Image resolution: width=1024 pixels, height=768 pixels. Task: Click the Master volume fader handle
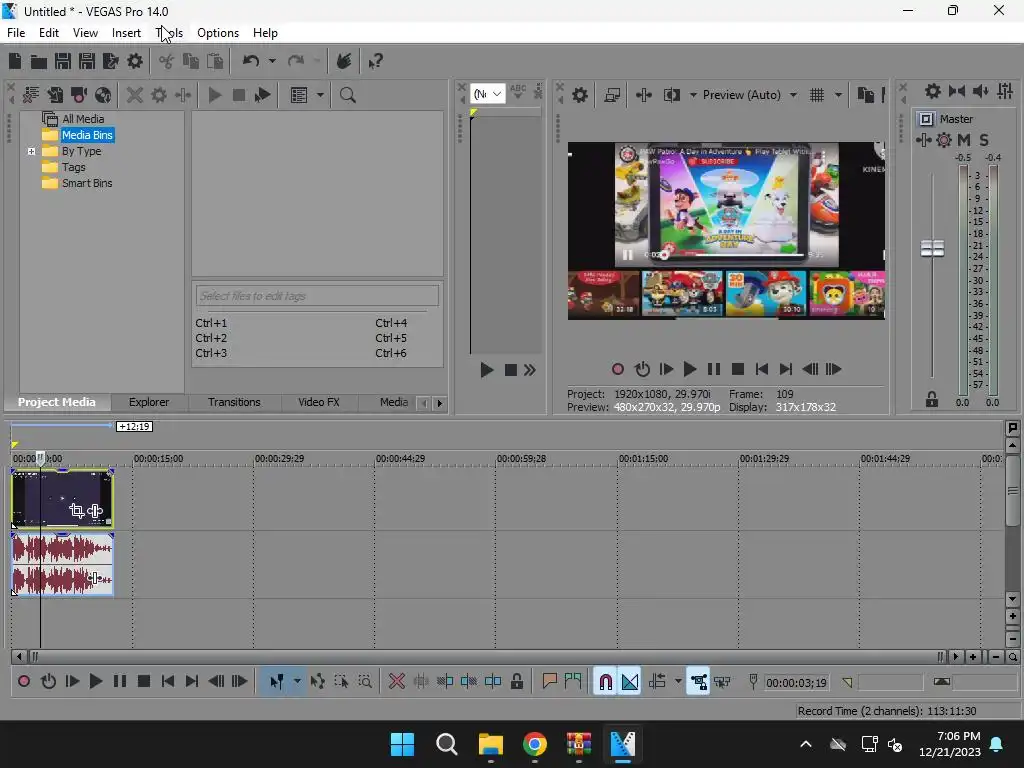[932, 248]
